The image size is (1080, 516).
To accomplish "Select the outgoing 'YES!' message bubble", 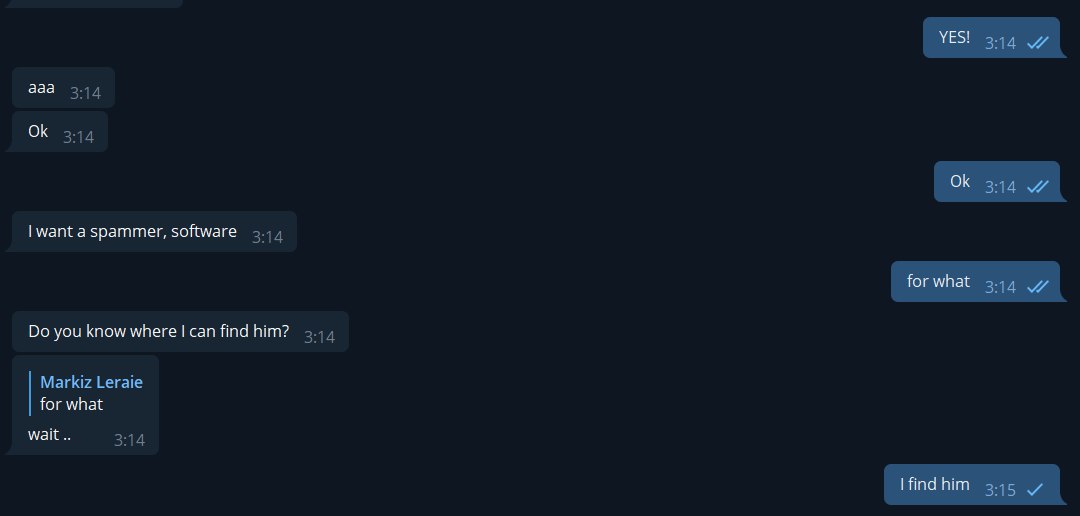I will pos(995,38).
